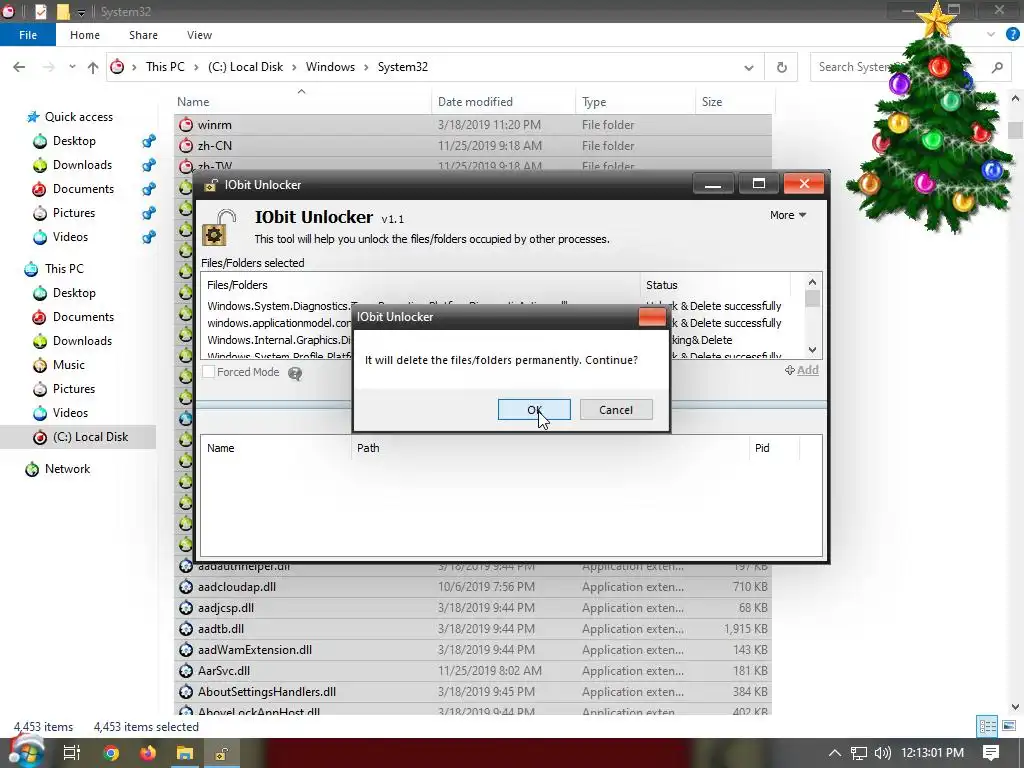
Task: Click the This PC breadcrumb in the address bar
Action: point(165,67)
